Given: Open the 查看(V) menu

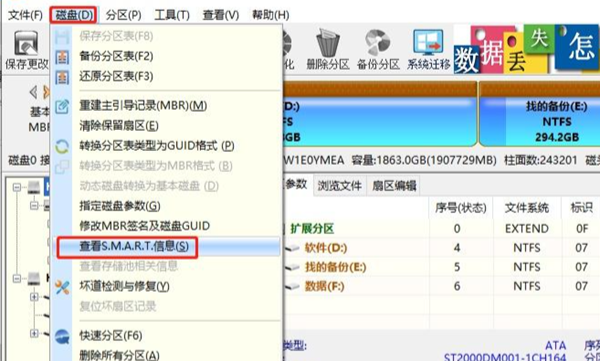Looking at the screenshot, I should 220,15.
